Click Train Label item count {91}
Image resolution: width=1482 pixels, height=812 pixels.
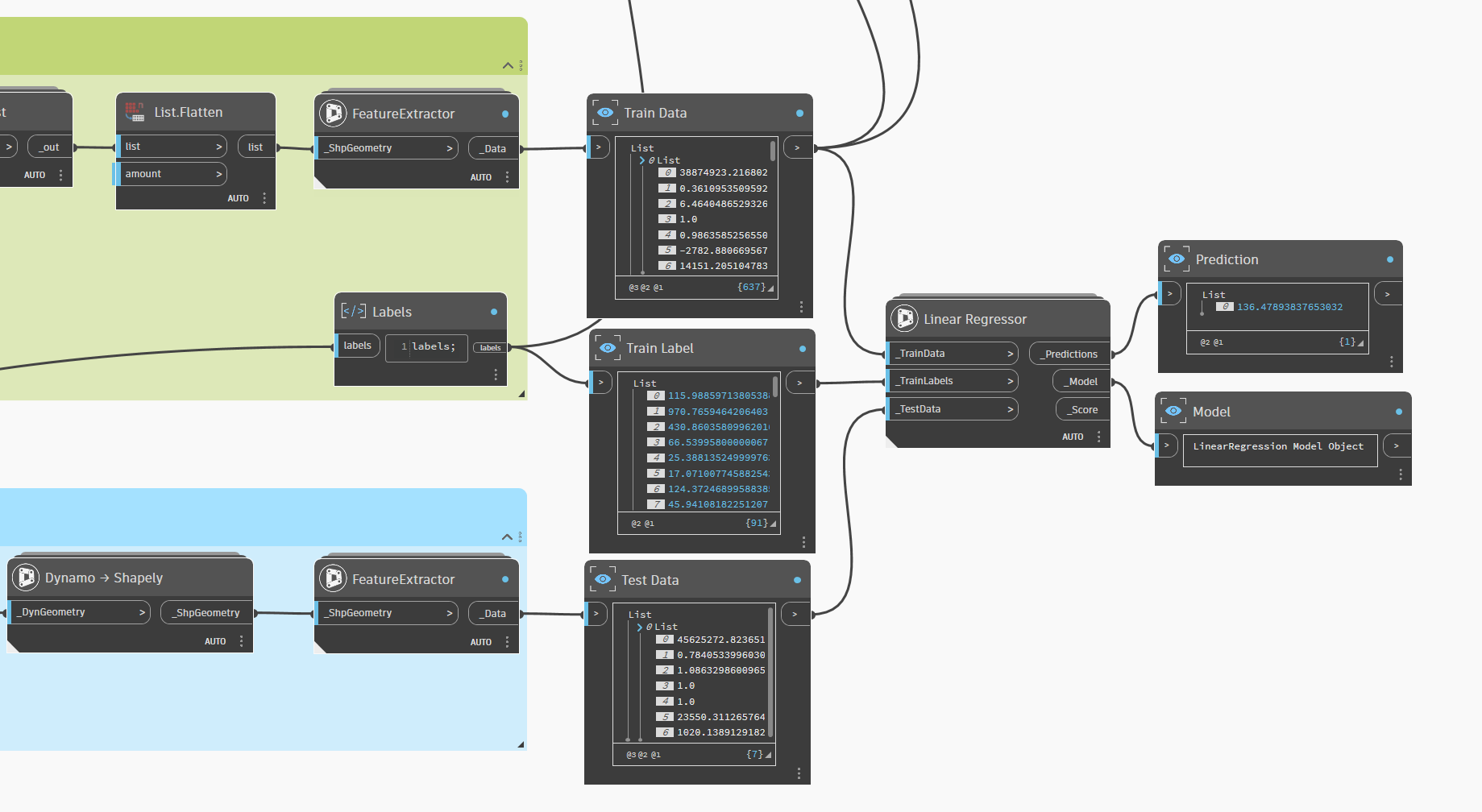coord(757,523)
